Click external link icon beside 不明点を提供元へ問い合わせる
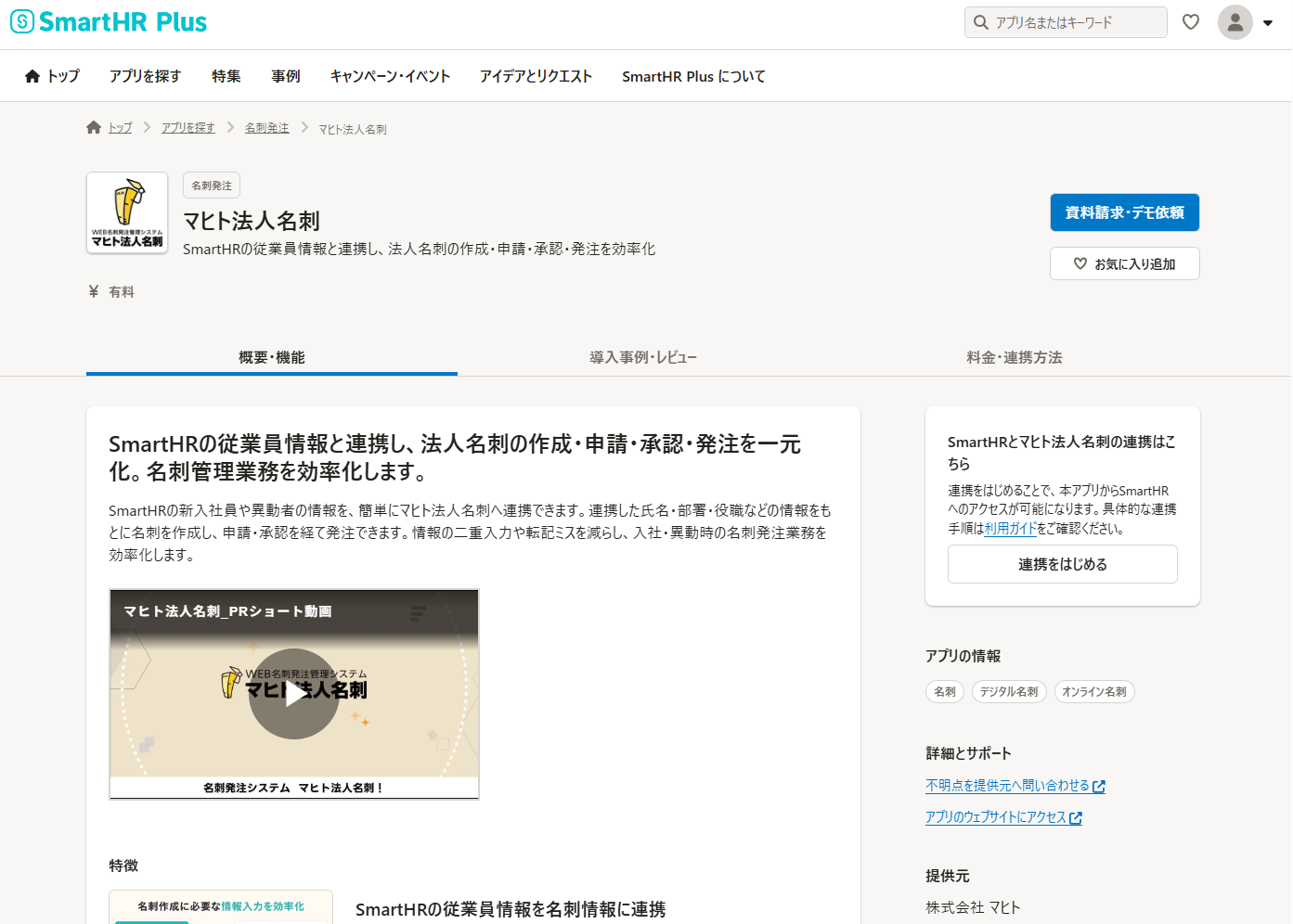 (x=1099, y=787)
